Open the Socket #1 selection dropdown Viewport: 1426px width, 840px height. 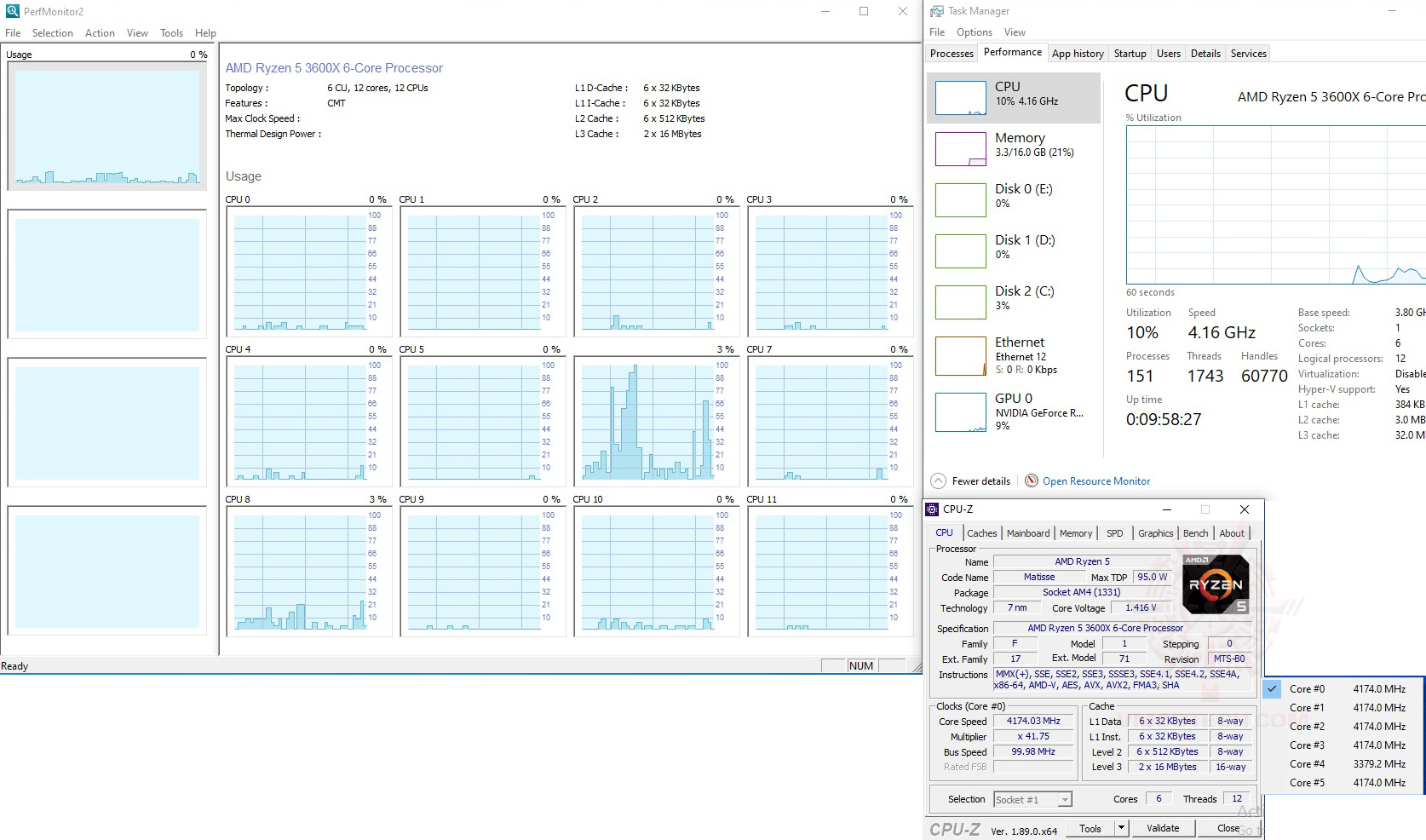point(1032,799)
